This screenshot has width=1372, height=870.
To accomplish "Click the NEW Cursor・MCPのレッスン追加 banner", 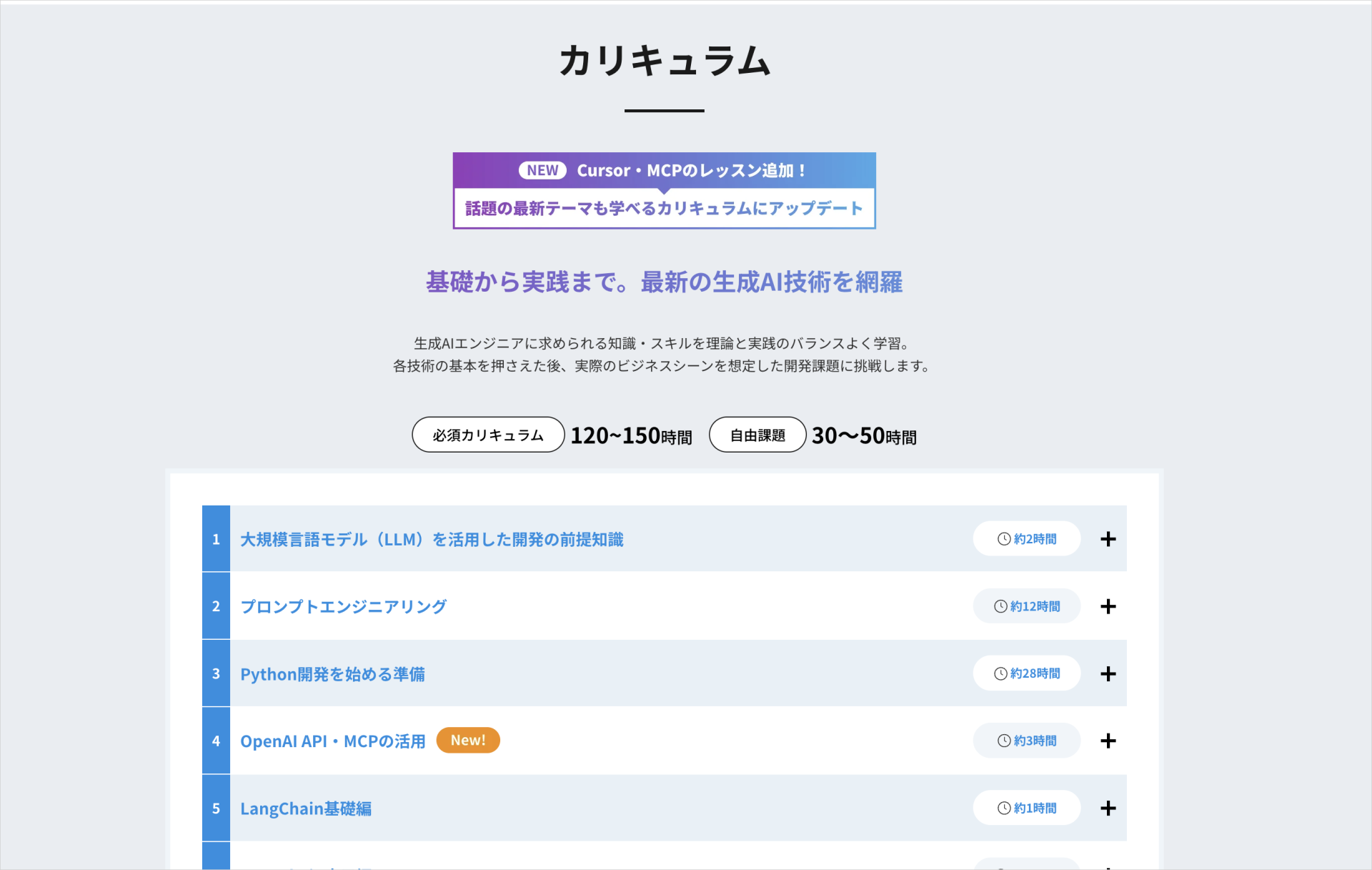I will [664, 170].
